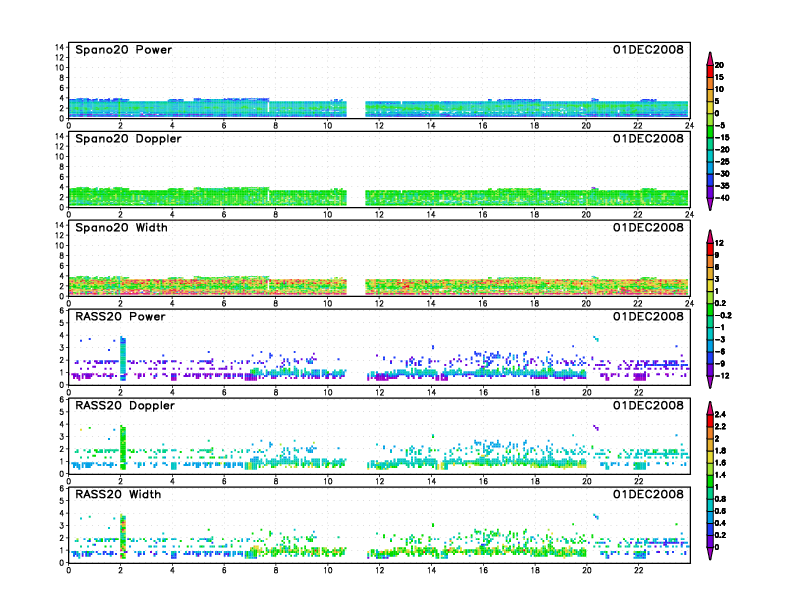792x612 pixels.
Task: Click the "RASS20 Power" panel title
Action: (x=120, y=317)
